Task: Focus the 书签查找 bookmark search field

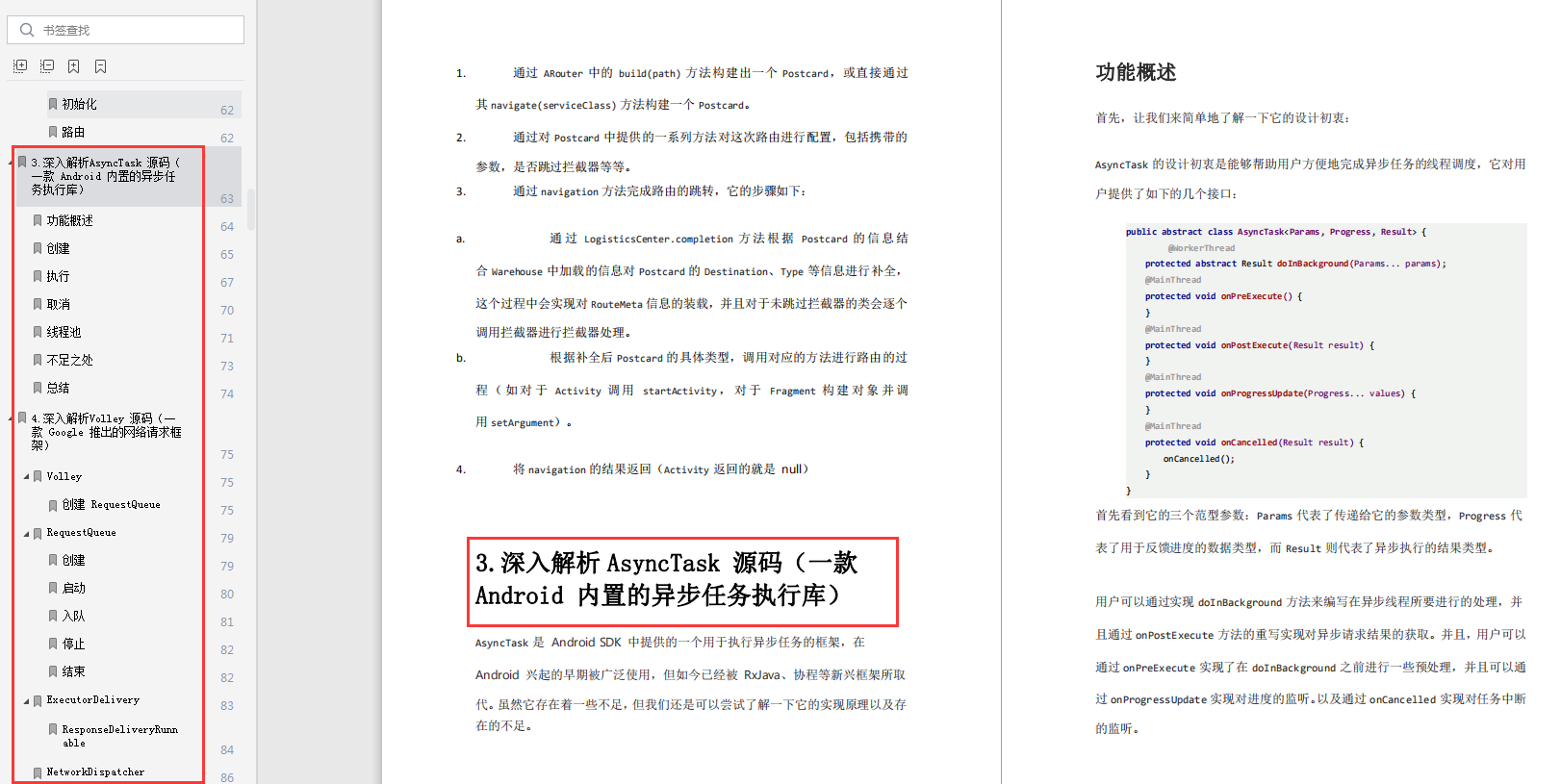Action: [126, 30]
